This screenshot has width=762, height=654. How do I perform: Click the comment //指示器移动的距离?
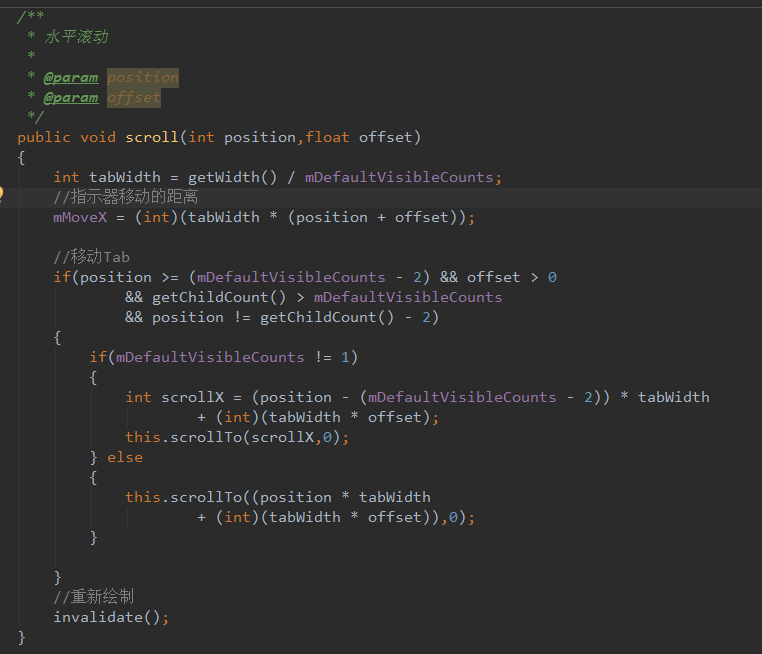point(125,197)
